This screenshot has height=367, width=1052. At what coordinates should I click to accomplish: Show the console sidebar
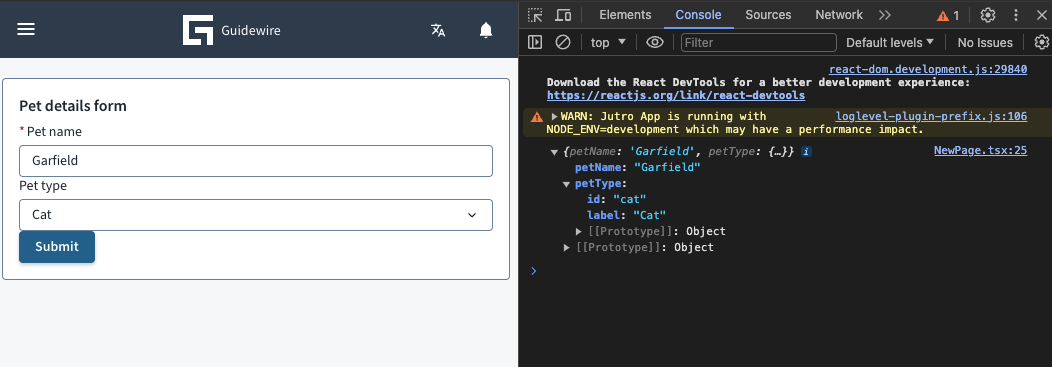535,42
